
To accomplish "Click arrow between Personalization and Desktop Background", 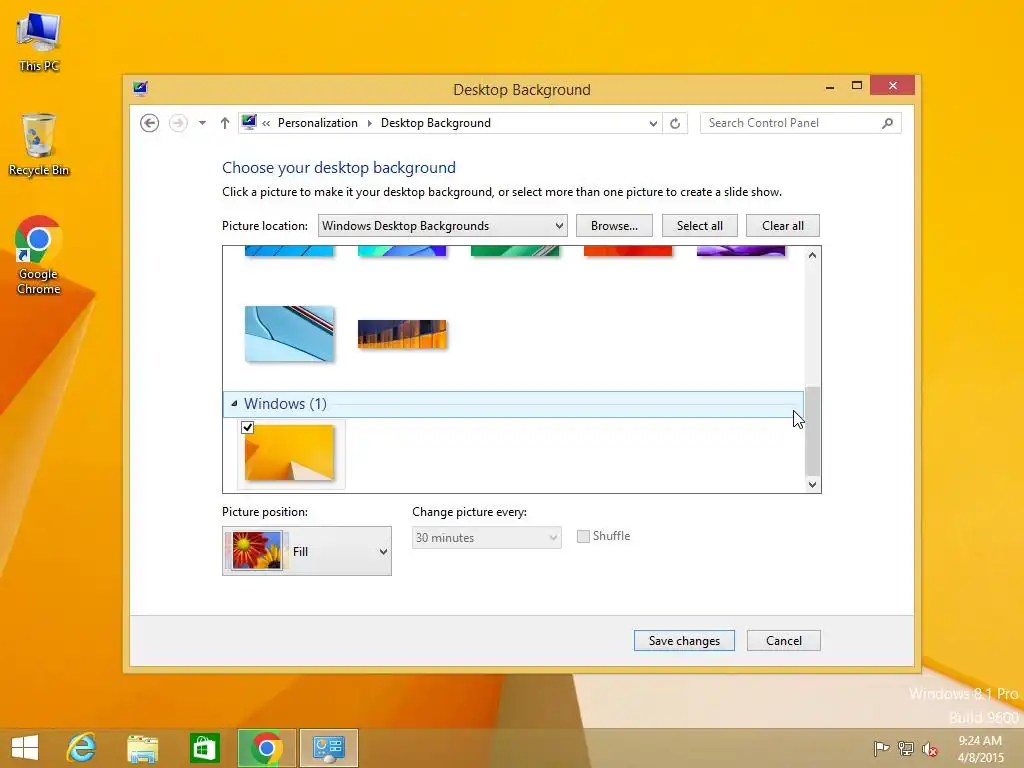I will pos(370,123).
